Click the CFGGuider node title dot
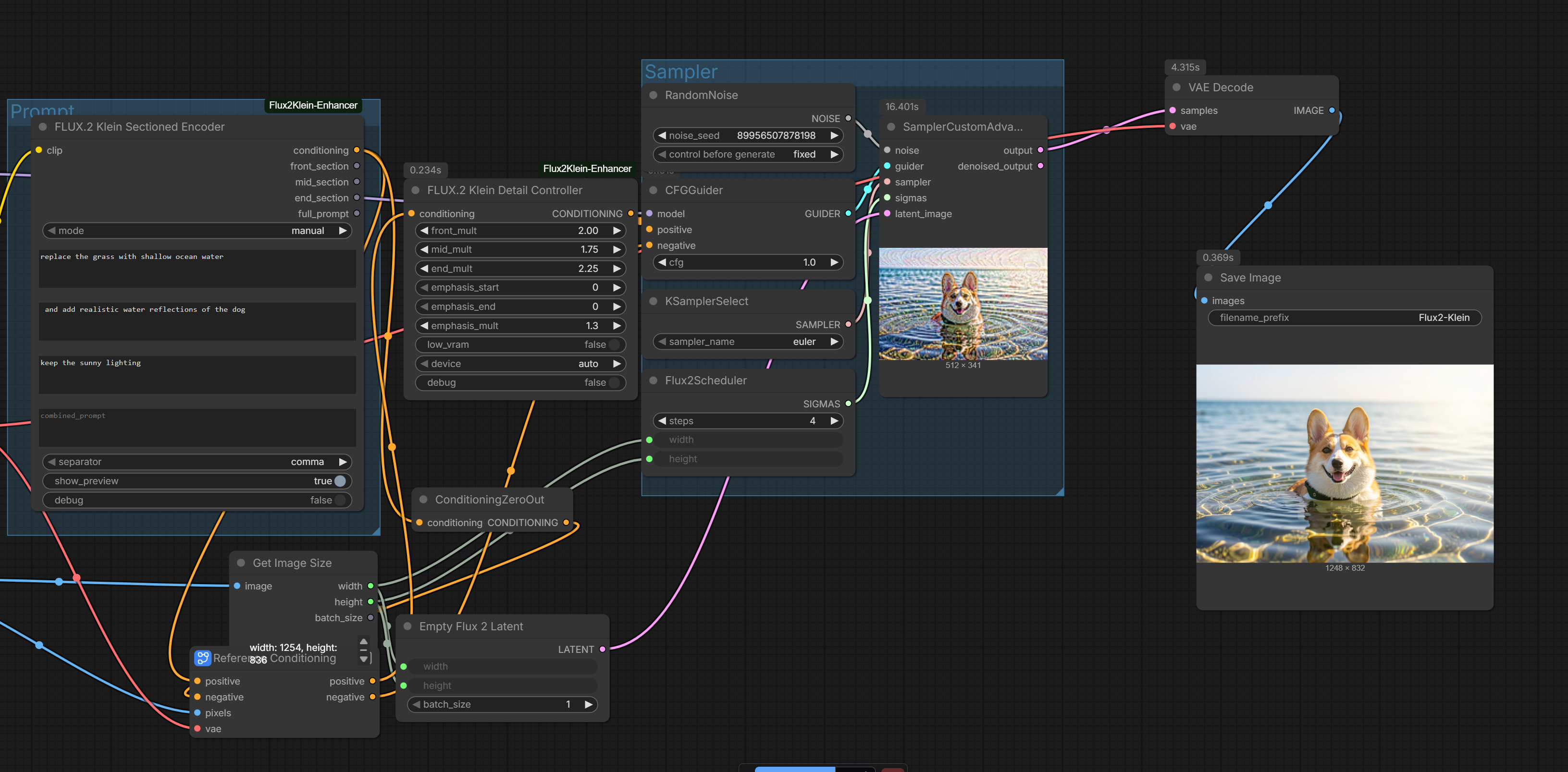The width and height of the screenshot is (1568, 772). [653, 190]
